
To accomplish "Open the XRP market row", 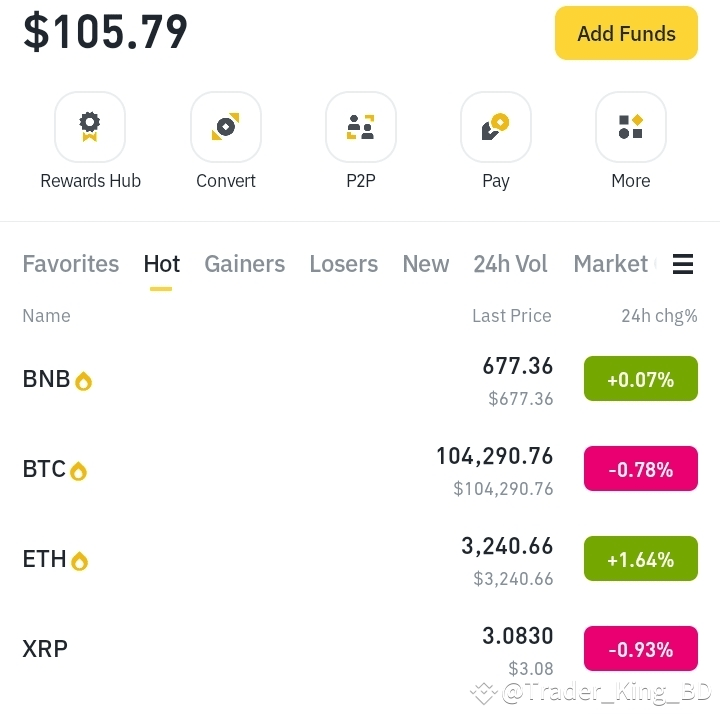I will (x=360, y=649).
